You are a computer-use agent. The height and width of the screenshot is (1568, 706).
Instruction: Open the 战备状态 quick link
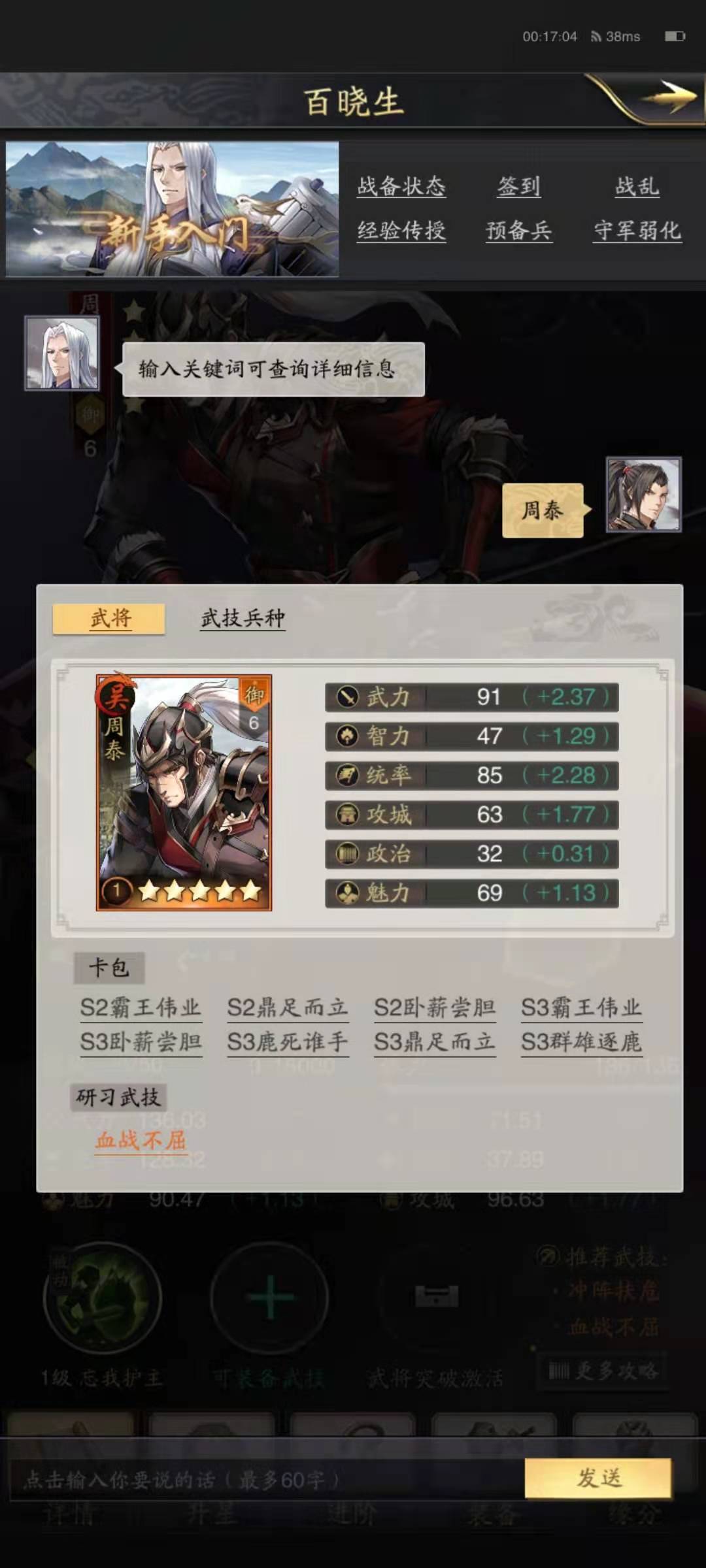point(401,187)
